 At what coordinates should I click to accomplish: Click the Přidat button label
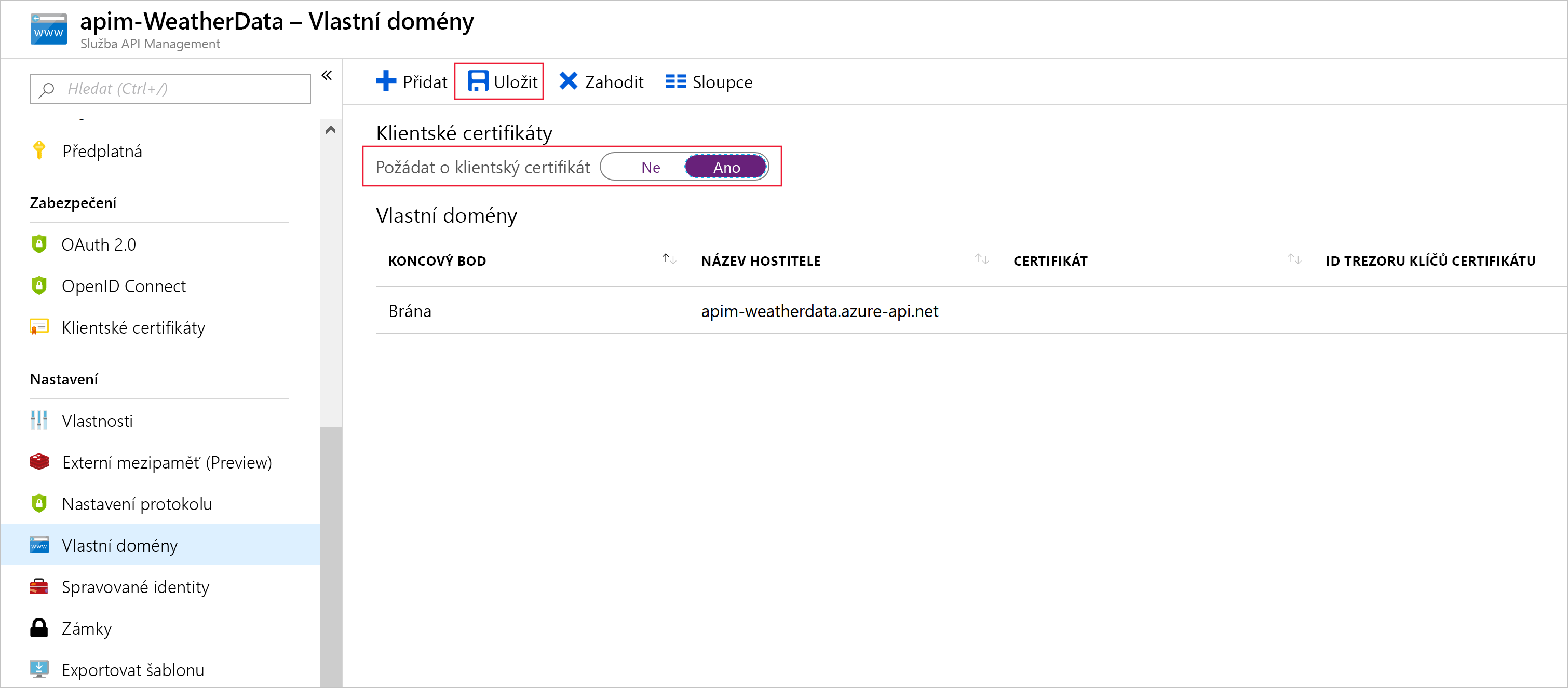425,82
